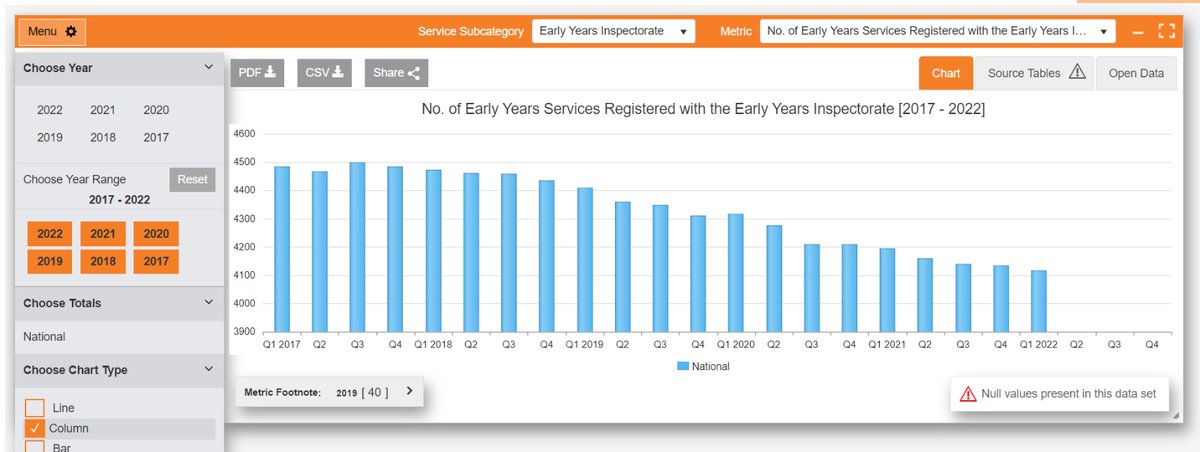Minimize the dashboard panel via dash icon

click(x=1138, y=32)
